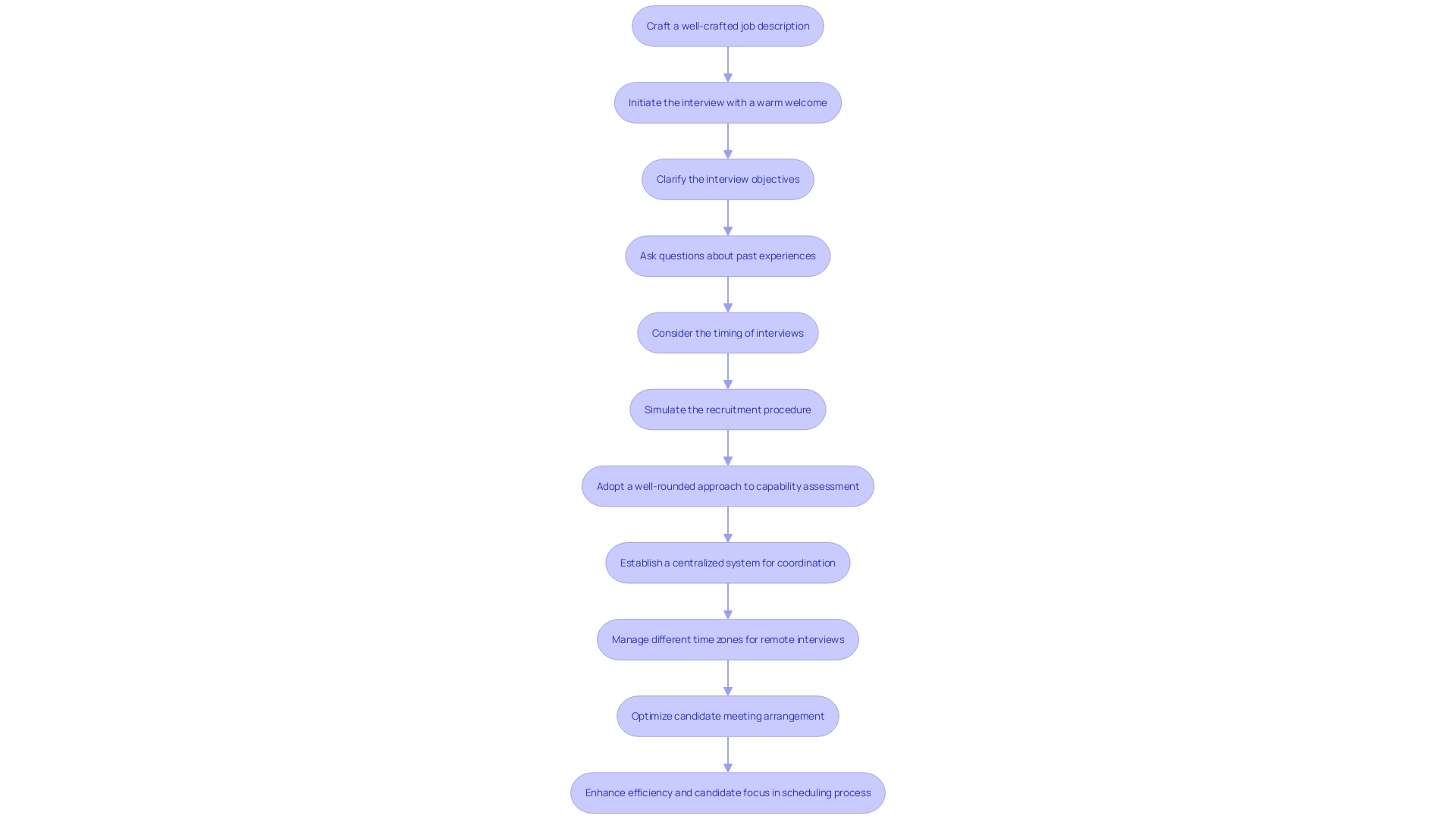
Task: Click the 'Establish a centralized system for coordination' node
Action: click(727, 562)
